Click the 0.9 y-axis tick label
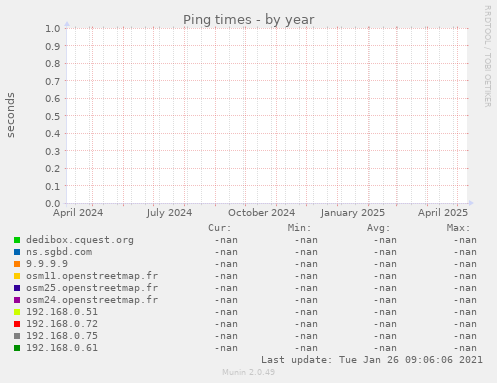 click(x=53, y=46)
